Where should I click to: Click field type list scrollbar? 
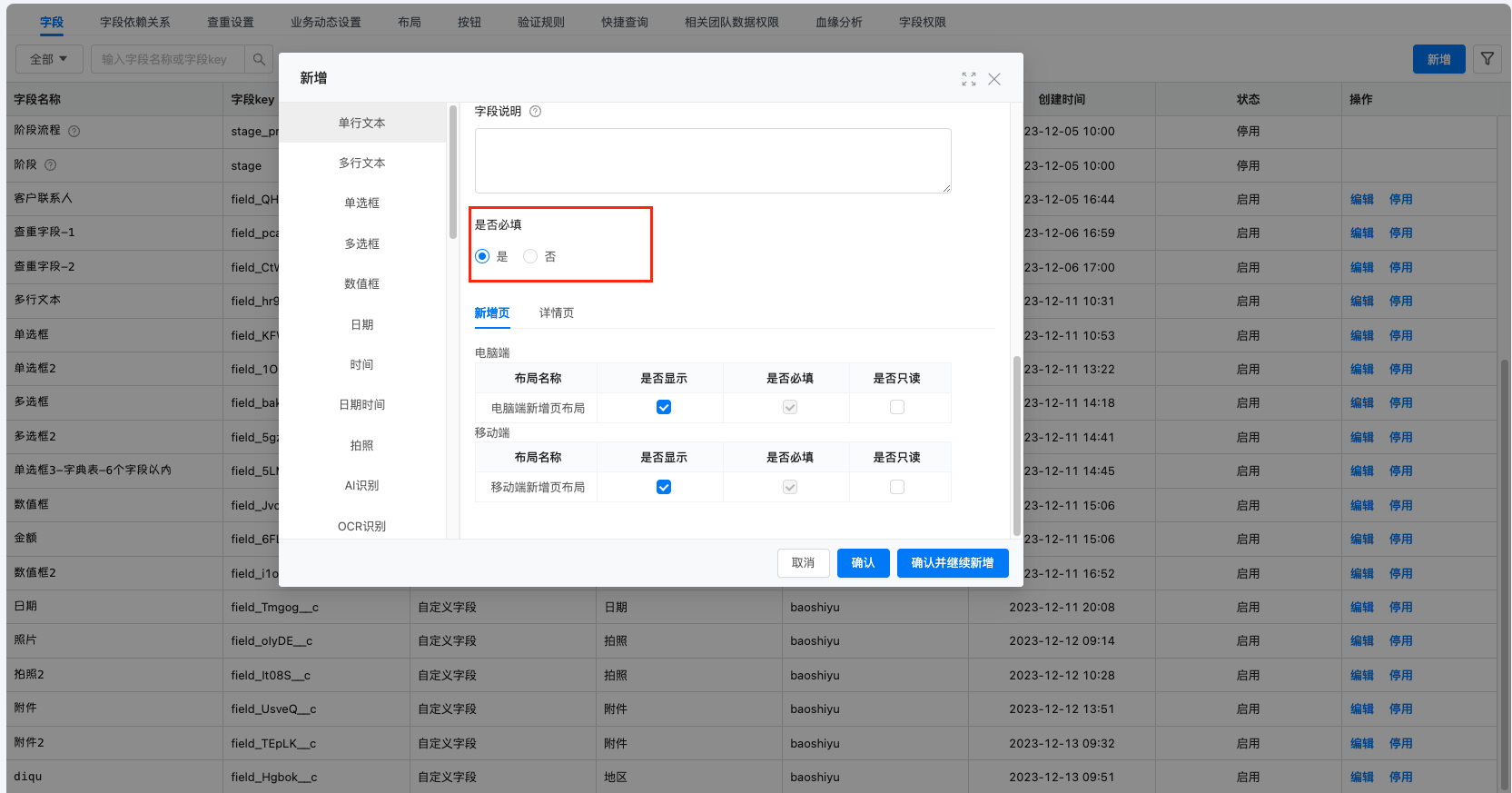(452, 173)
